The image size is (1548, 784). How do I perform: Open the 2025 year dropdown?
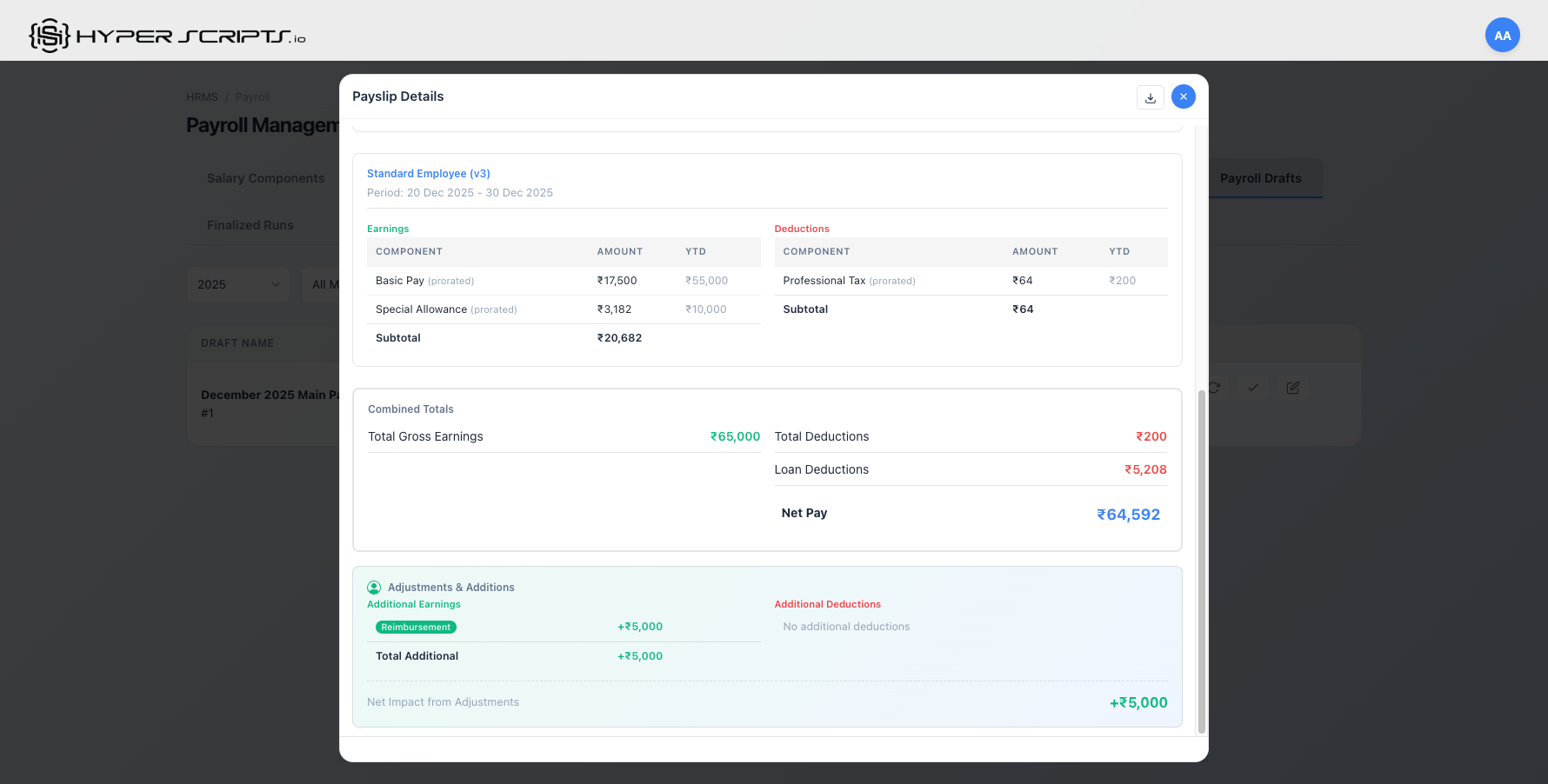pyautogui.click(x=237, y=284)
